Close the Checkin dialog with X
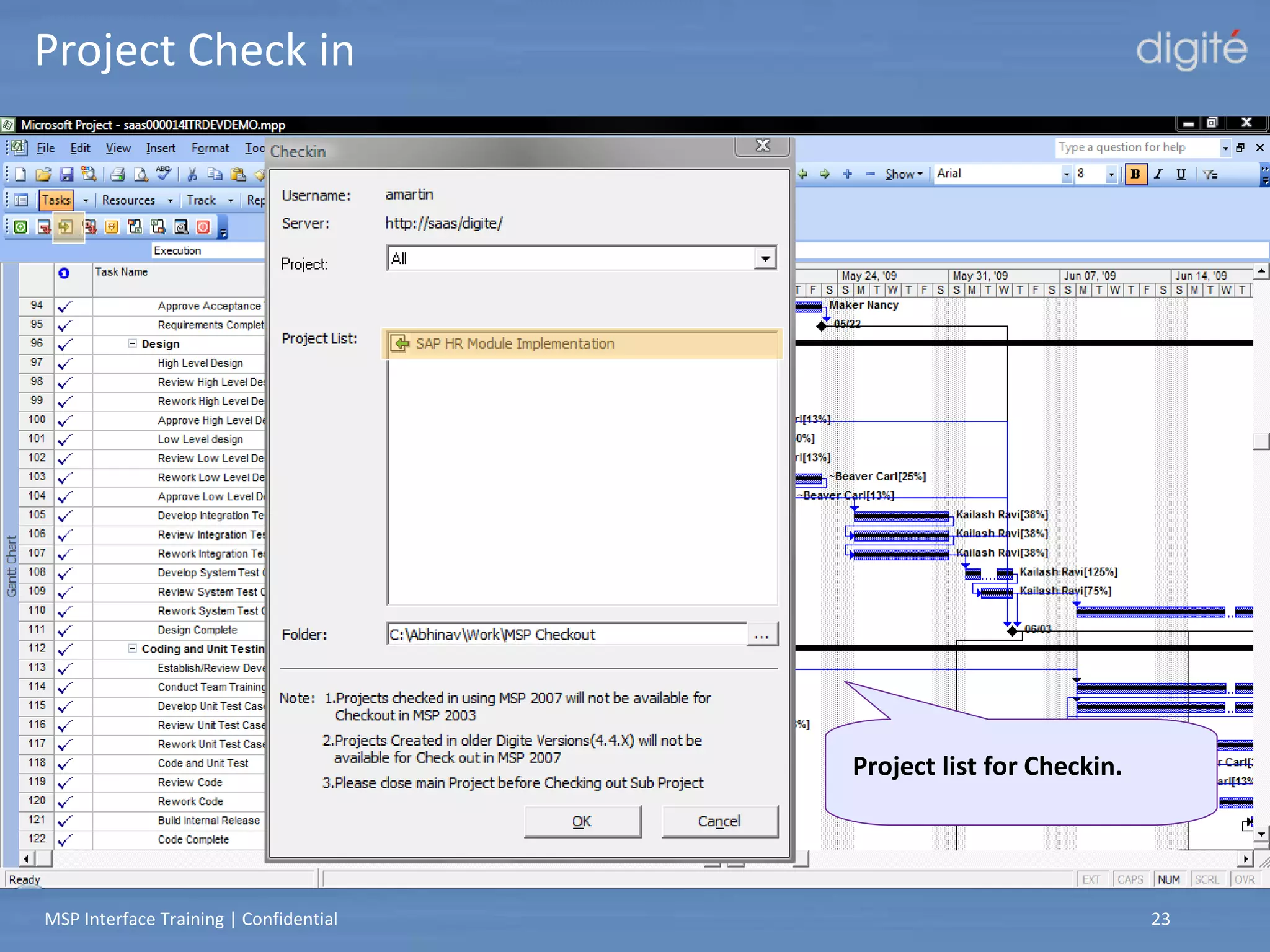Viewport: 1270px width, 952px height. tap(763, 146)
